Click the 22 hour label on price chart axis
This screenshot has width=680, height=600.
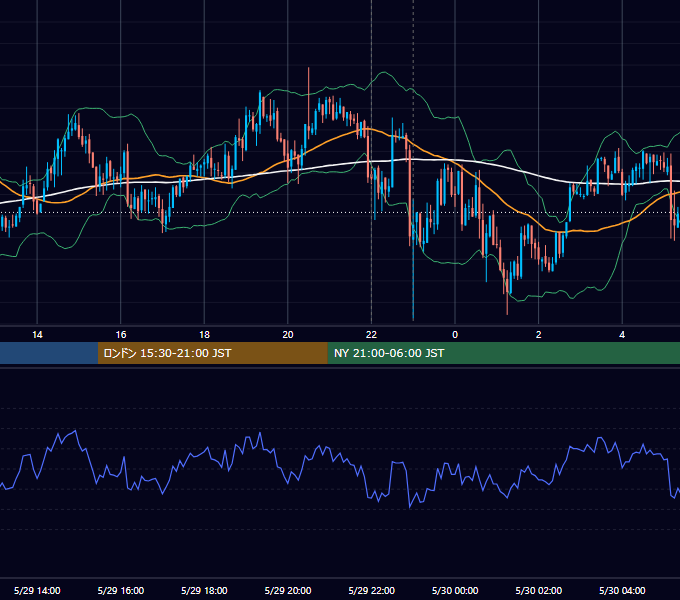coord(371,335)
